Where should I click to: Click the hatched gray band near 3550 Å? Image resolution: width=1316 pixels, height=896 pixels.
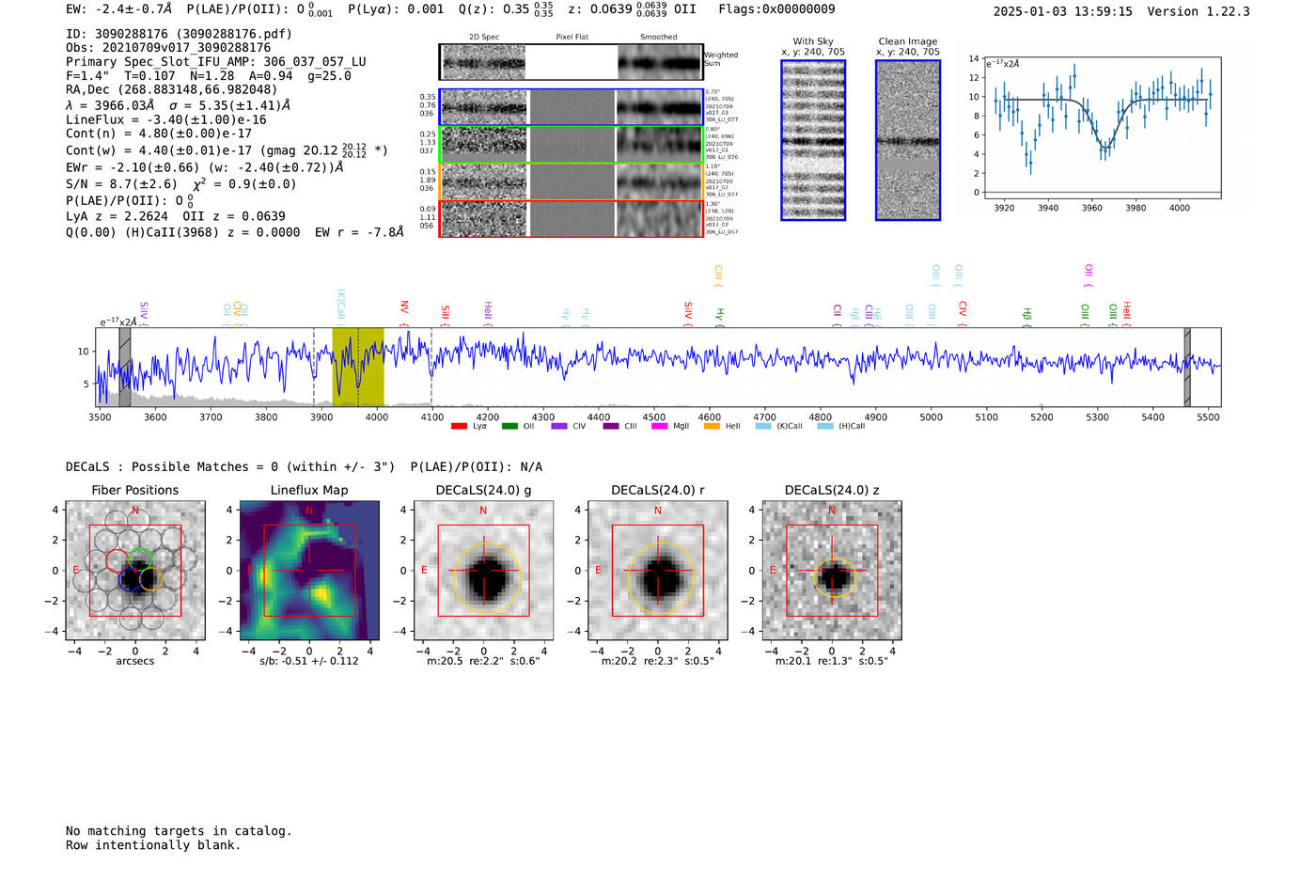(125, 367)
